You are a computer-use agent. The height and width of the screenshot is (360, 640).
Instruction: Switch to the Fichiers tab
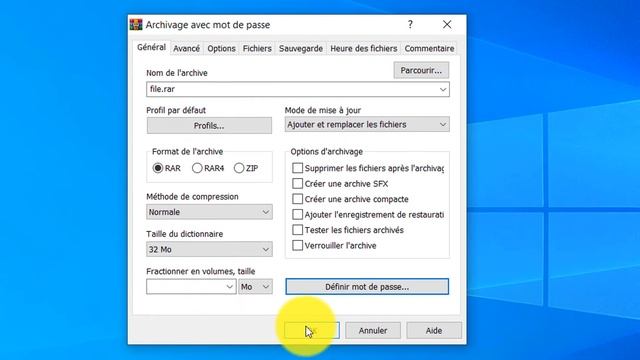click(x=257, y=49)
